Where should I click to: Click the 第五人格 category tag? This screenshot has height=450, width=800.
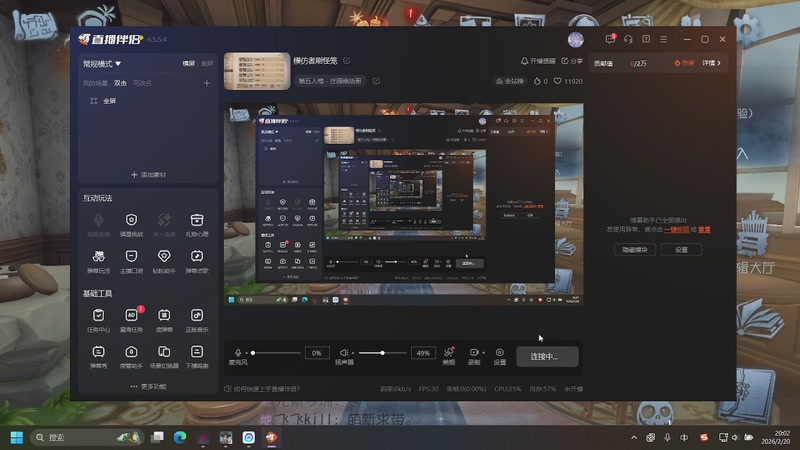330,81
